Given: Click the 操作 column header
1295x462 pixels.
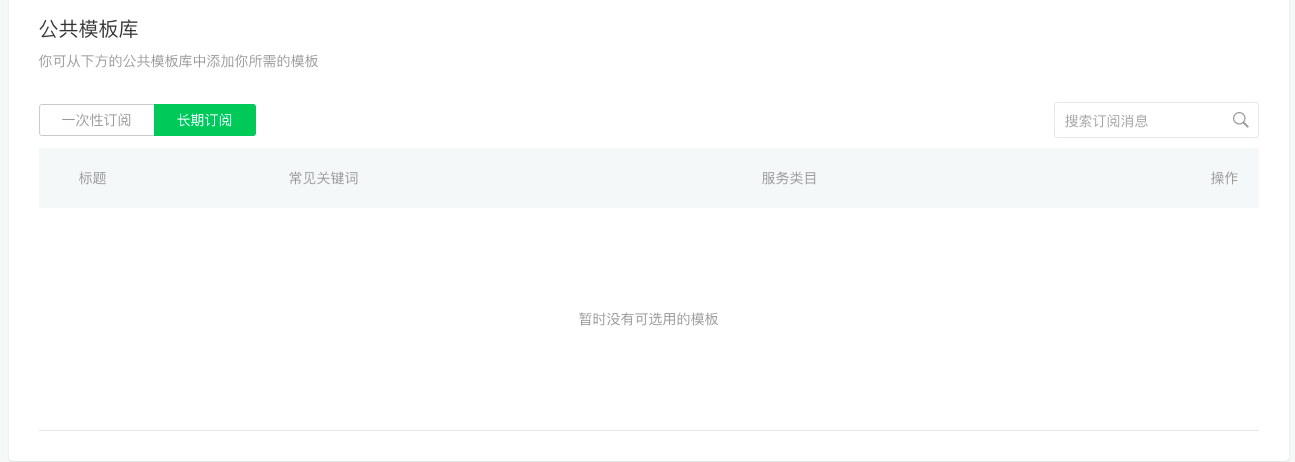Looking at the screenshot, I should point(1224,178).
